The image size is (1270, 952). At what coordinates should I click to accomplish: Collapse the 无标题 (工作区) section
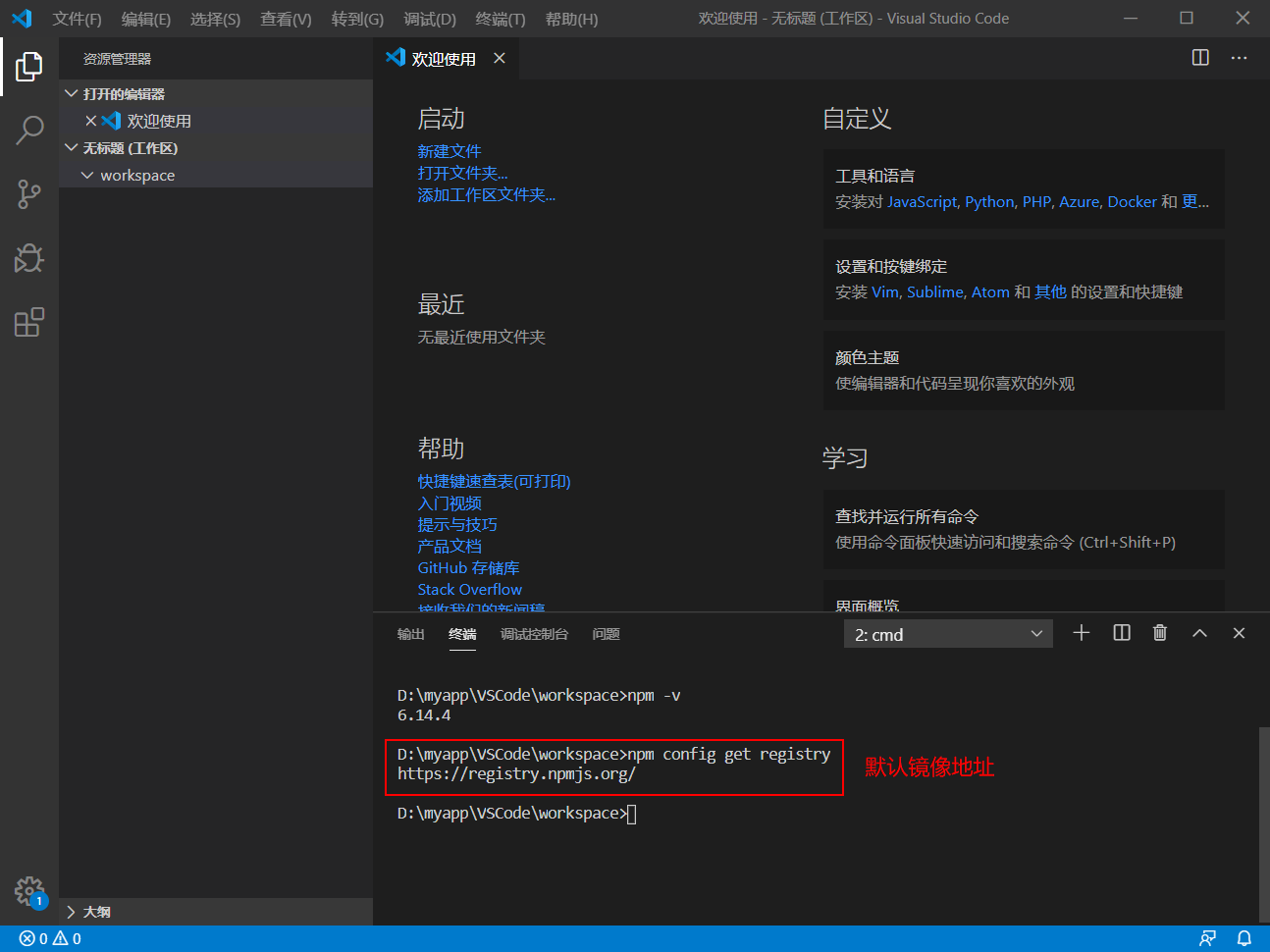point(216,148)
